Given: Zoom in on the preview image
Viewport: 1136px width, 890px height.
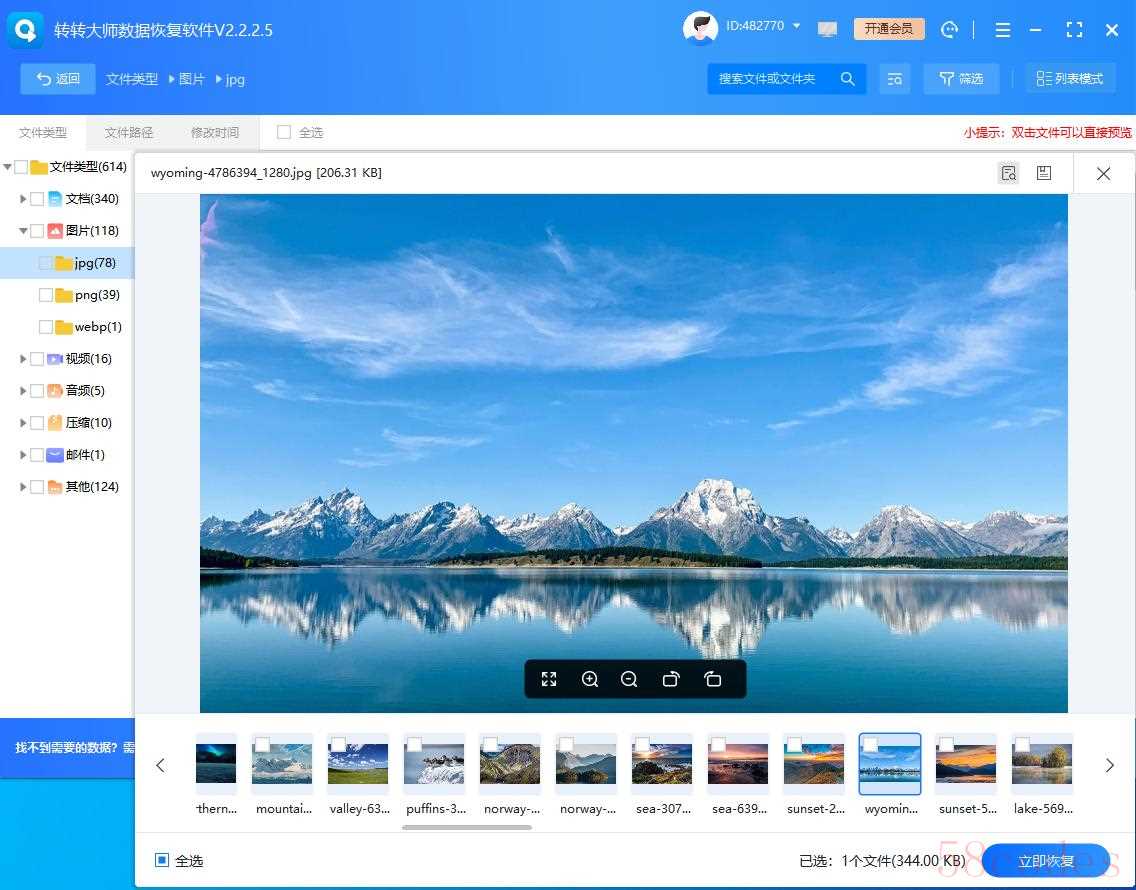Looking at the screenshot, I should (x=590, y=679).
